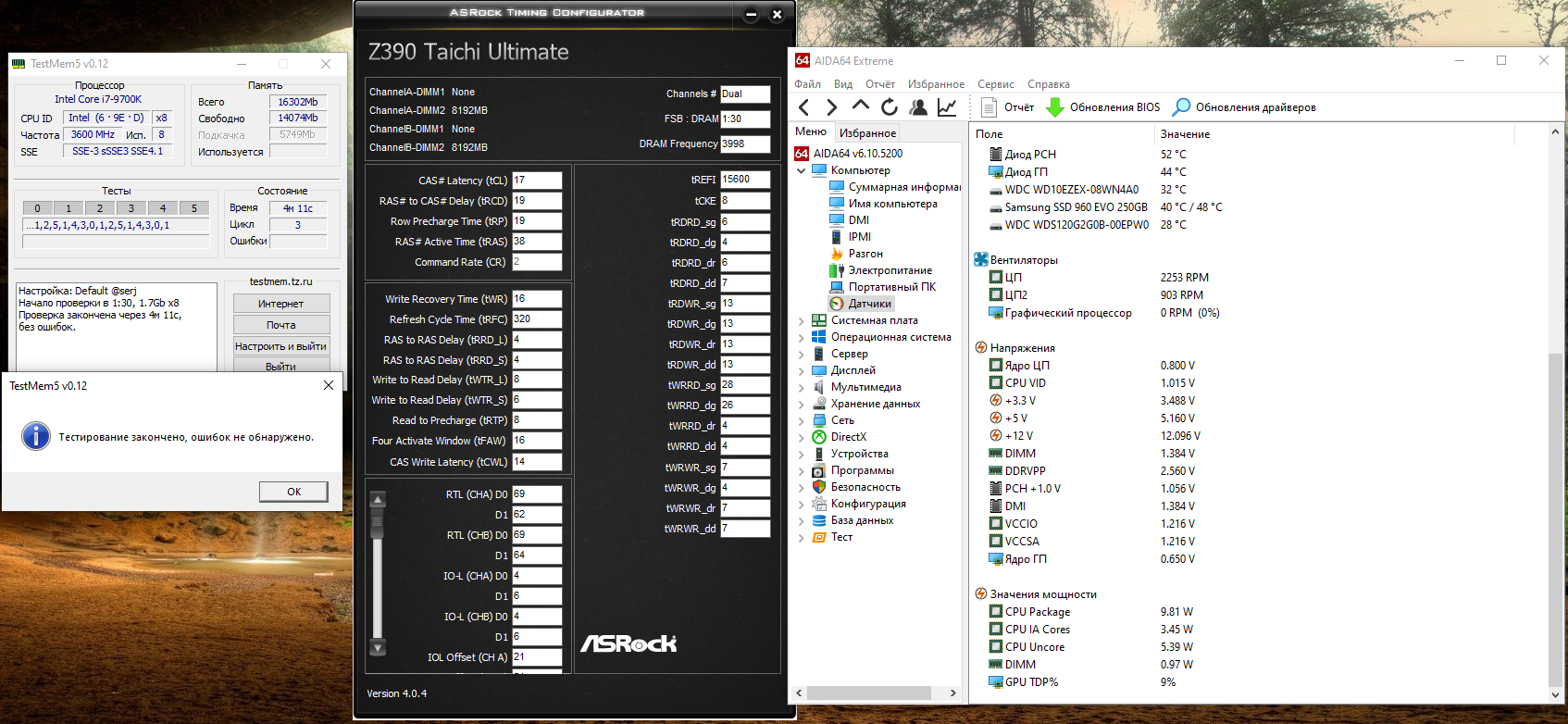Open the Сервис menu in AIDA64
Viewport: 1568px width, 724px height.
[996, 84]
